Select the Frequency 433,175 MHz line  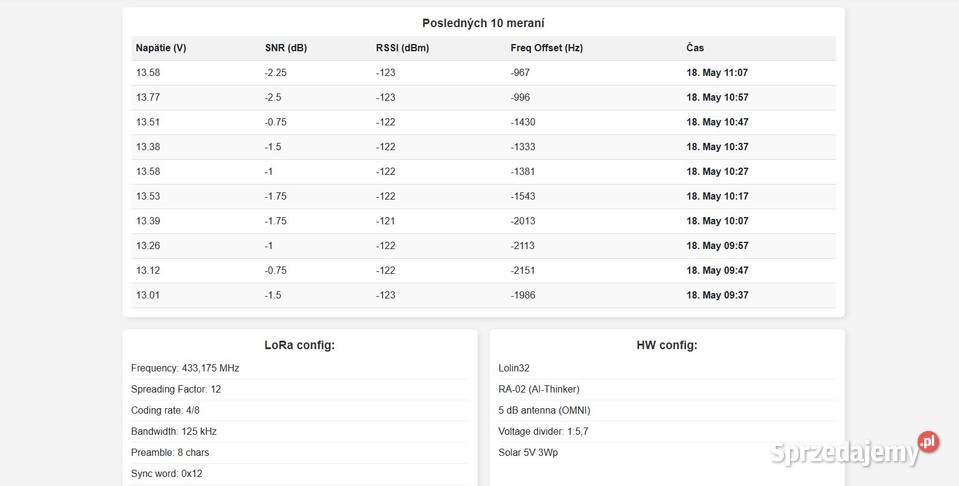(x=185, y=368)
